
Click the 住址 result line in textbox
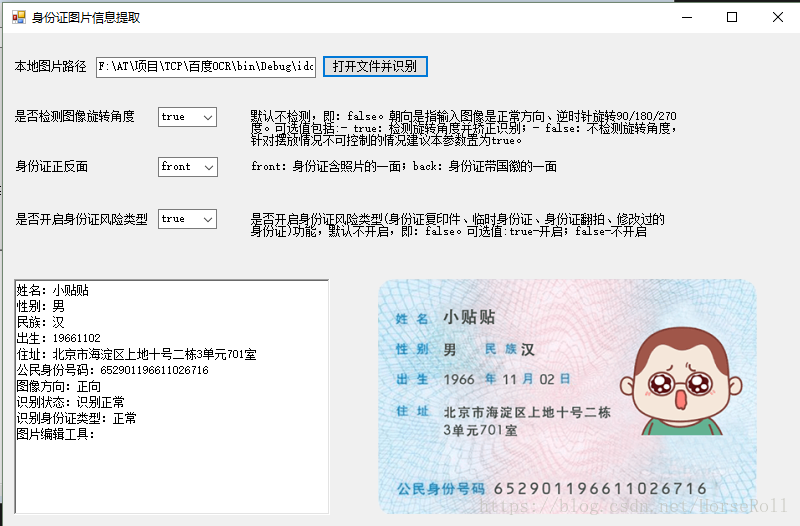136,354
